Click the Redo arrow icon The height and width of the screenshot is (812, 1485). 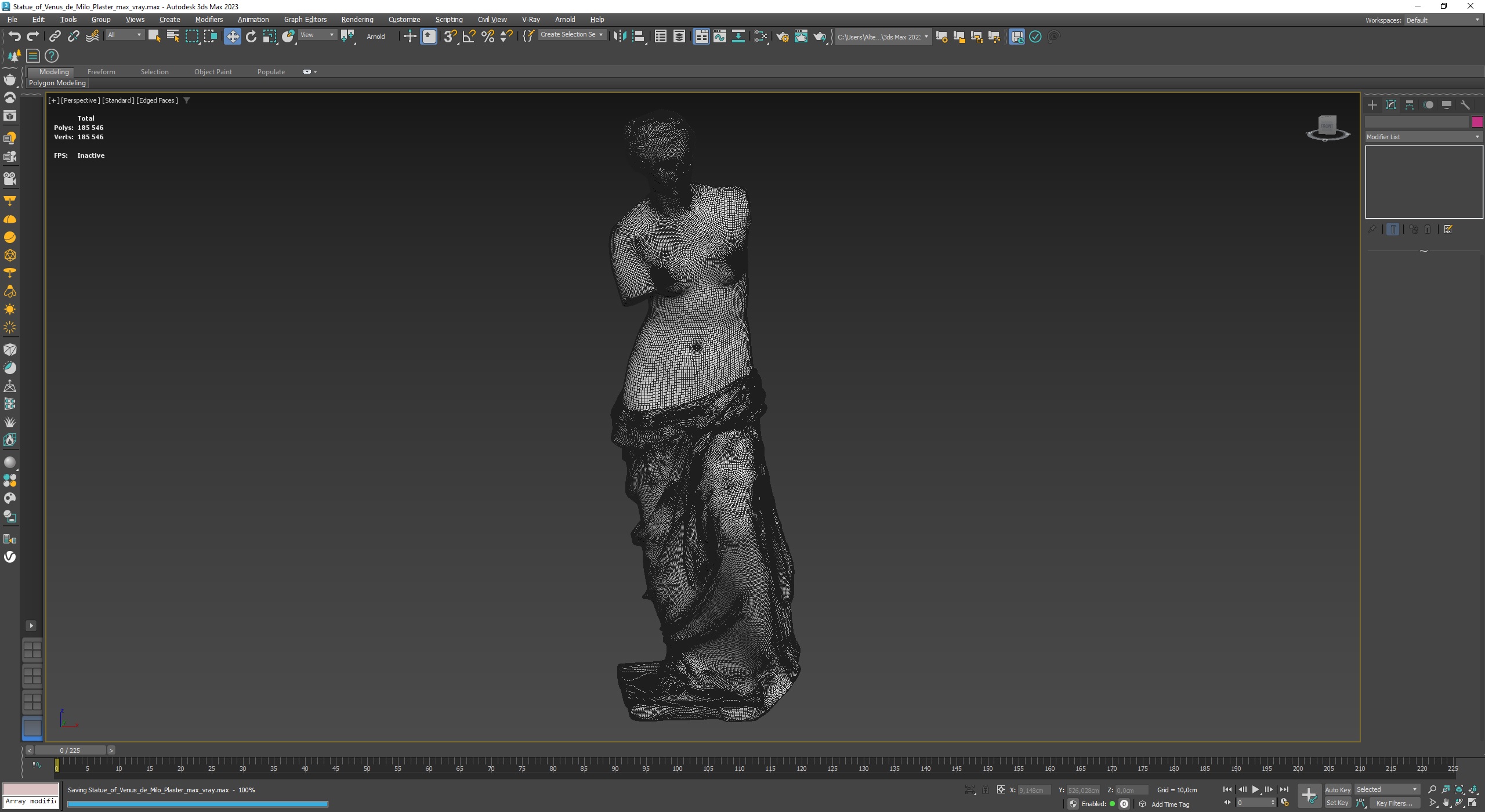point(33,37)
